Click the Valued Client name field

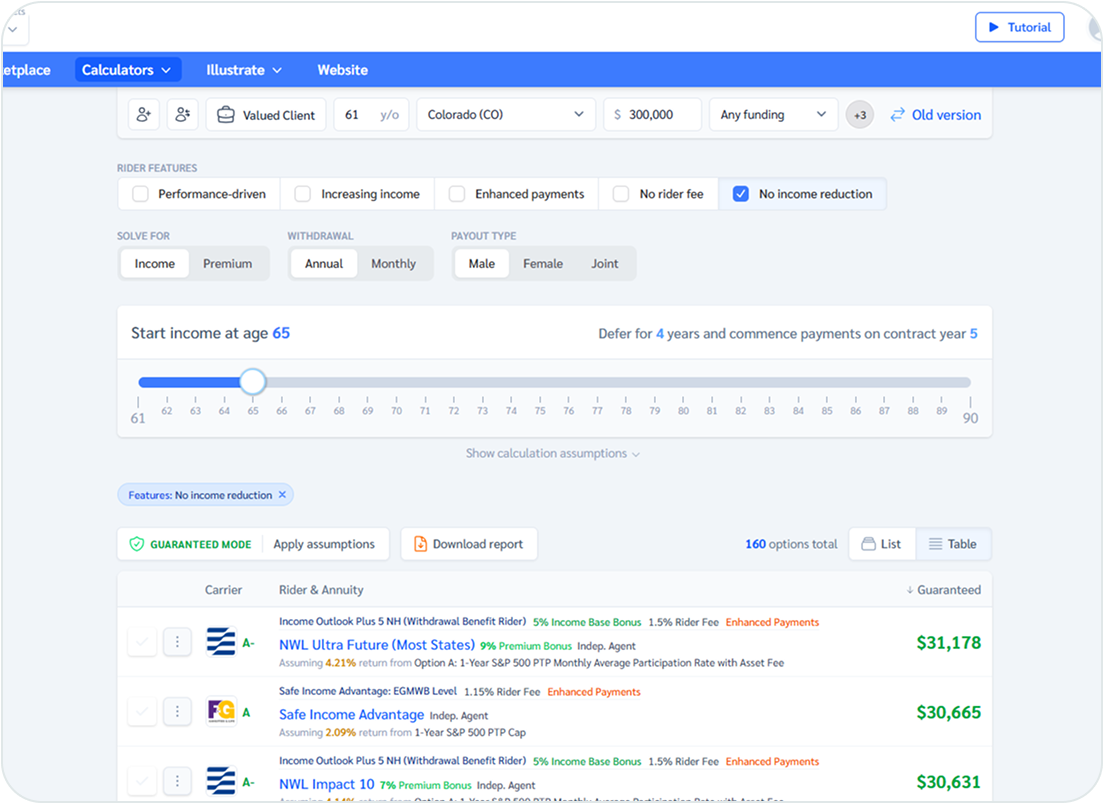[x=266, y=115]
